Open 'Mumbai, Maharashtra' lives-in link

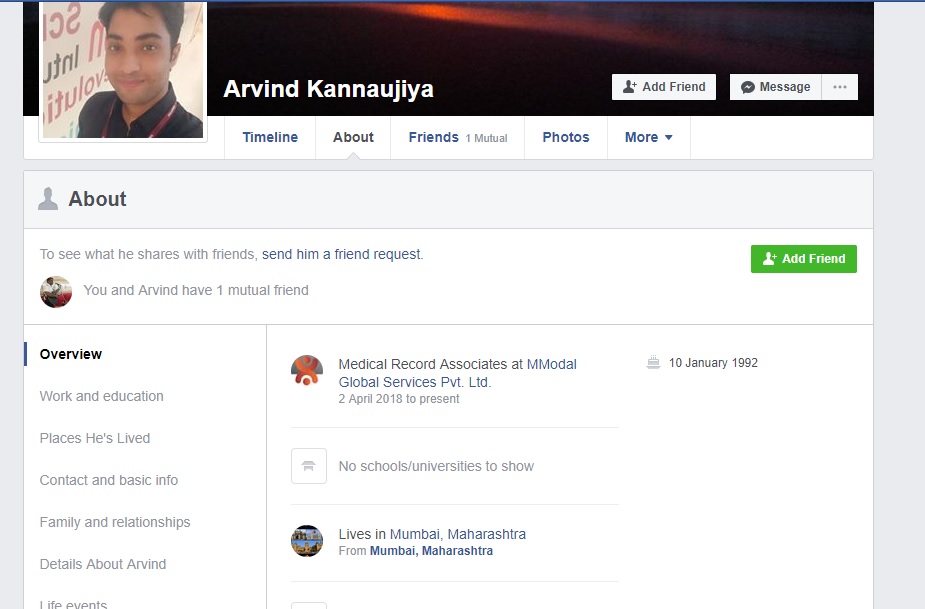pos(458,534)
